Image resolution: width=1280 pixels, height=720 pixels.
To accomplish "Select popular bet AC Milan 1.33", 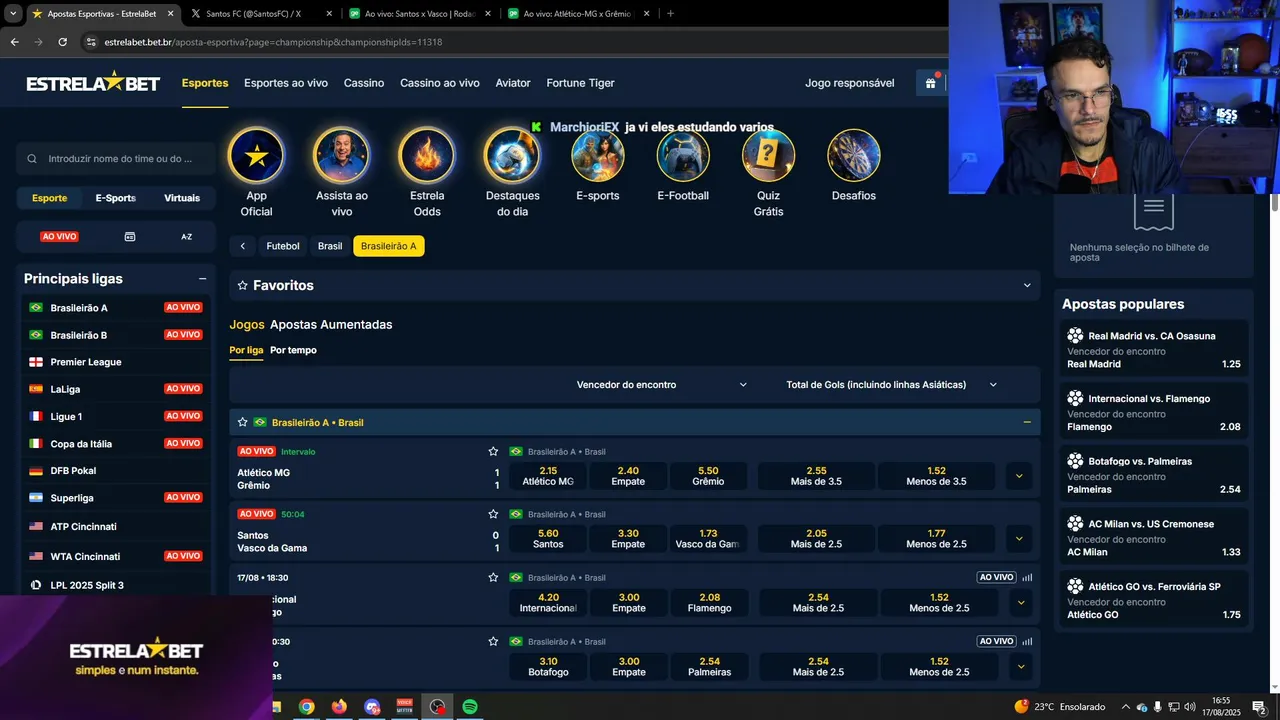I will pyautogui.click(x=1153, y=538).
